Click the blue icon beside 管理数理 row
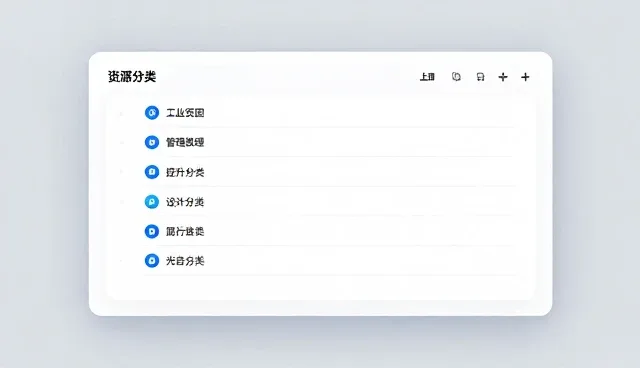The width and height of the screenshot is (640, 368). tap(152, 142)
